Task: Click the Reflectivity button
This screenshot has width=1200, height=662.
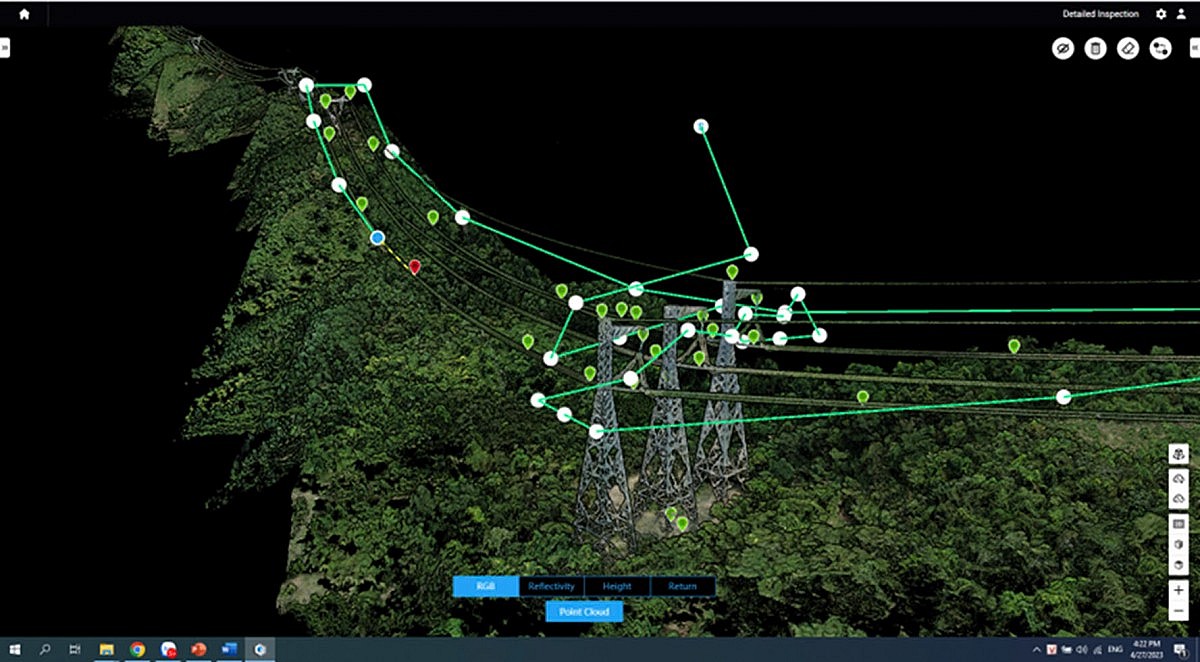Action: (x=550, y=586)
